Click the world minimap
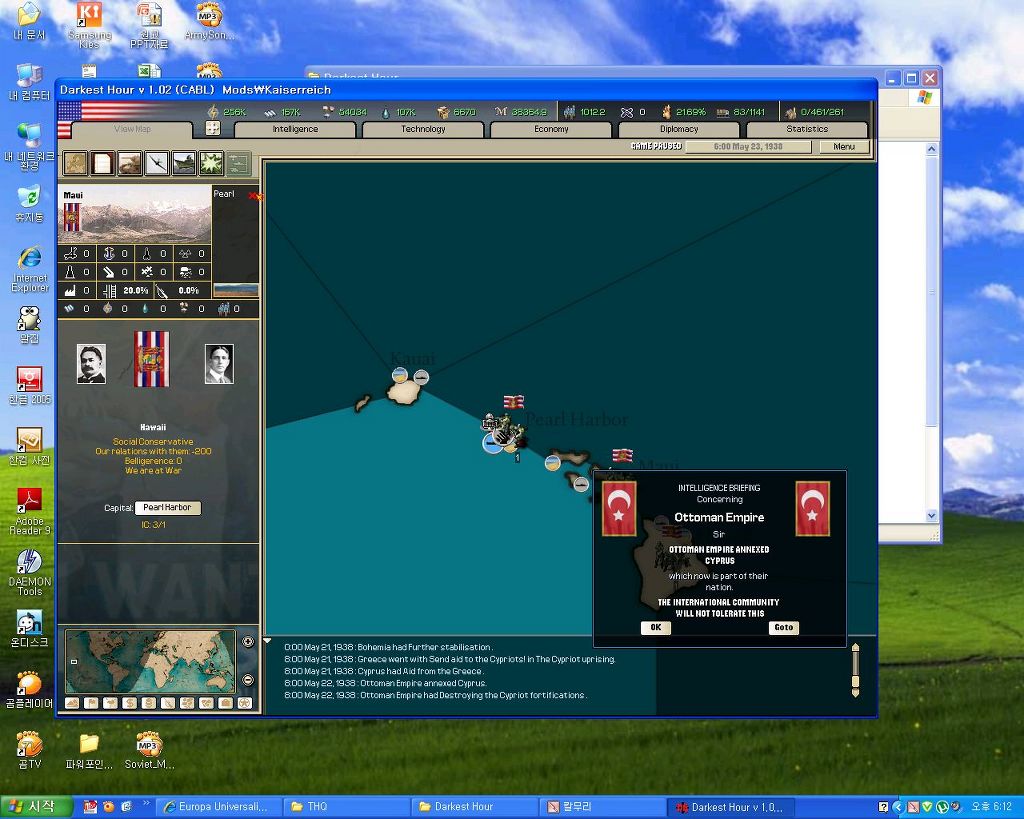 [150, 662]
